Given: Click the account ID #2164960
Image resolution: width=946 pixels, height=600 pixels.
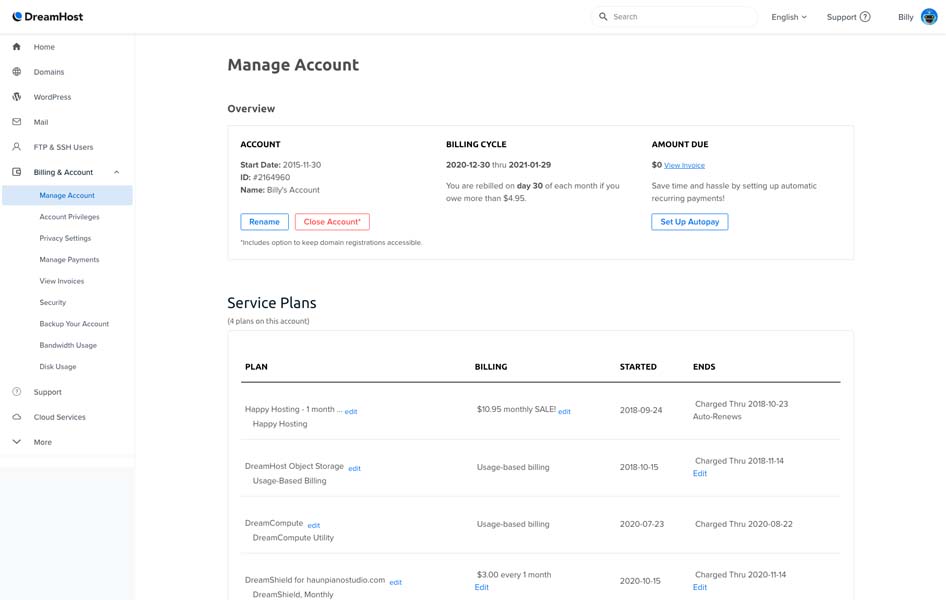Looking at the screenshot, I should (x=271, y=177).
